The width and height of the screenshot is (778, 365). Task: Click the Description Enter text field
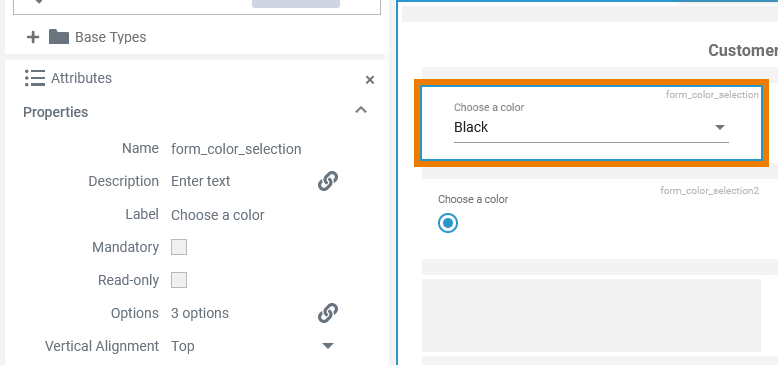(x=200, y=181)
